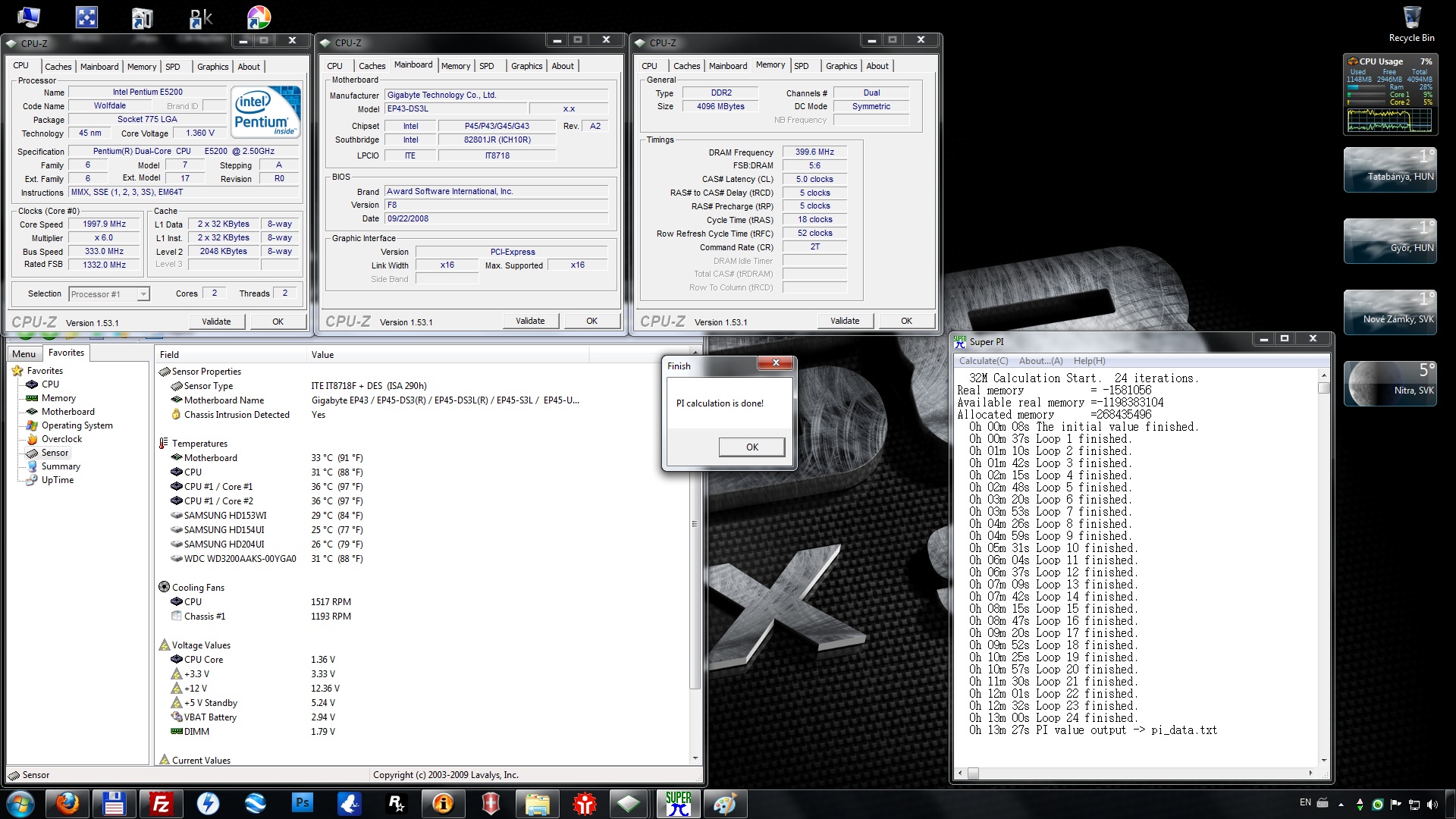Open Firefox from the taskbar
This screenshot has height=819, width=1456.
pos(67,803)
